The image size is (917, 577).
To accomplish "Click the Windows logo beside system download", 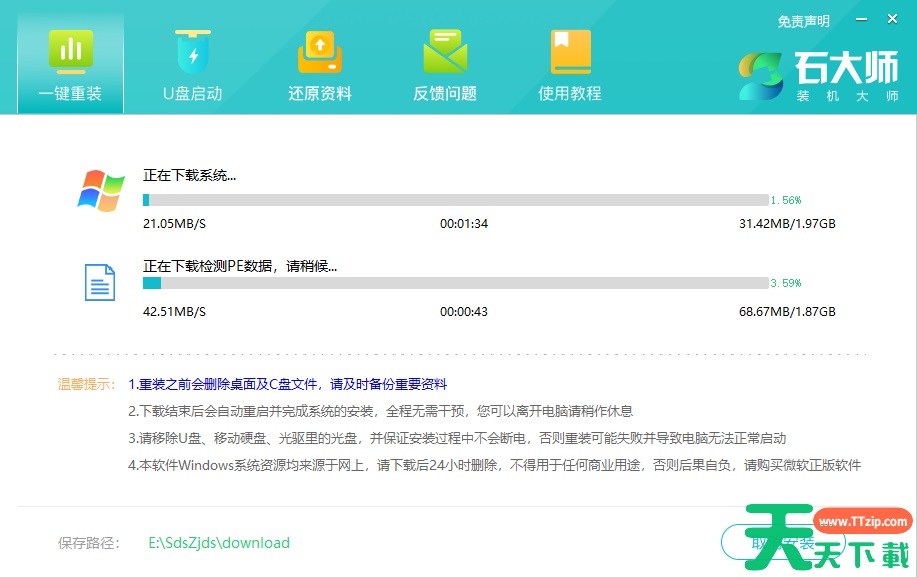I will [101, 190].
